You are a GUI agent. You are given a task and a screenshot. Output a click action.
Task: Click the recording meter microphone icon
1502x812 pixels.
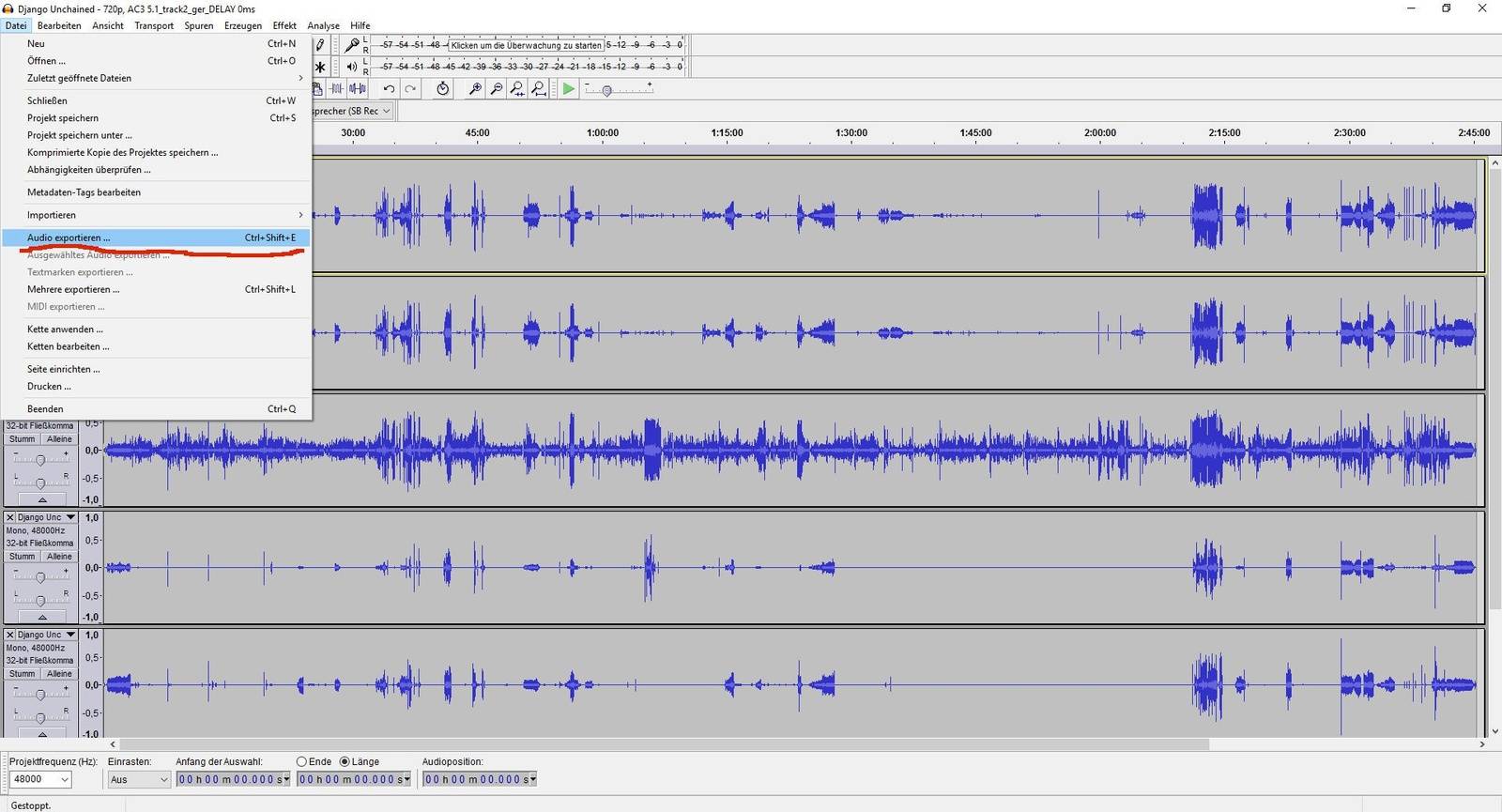pyautogui.click(x=352, y=44)
